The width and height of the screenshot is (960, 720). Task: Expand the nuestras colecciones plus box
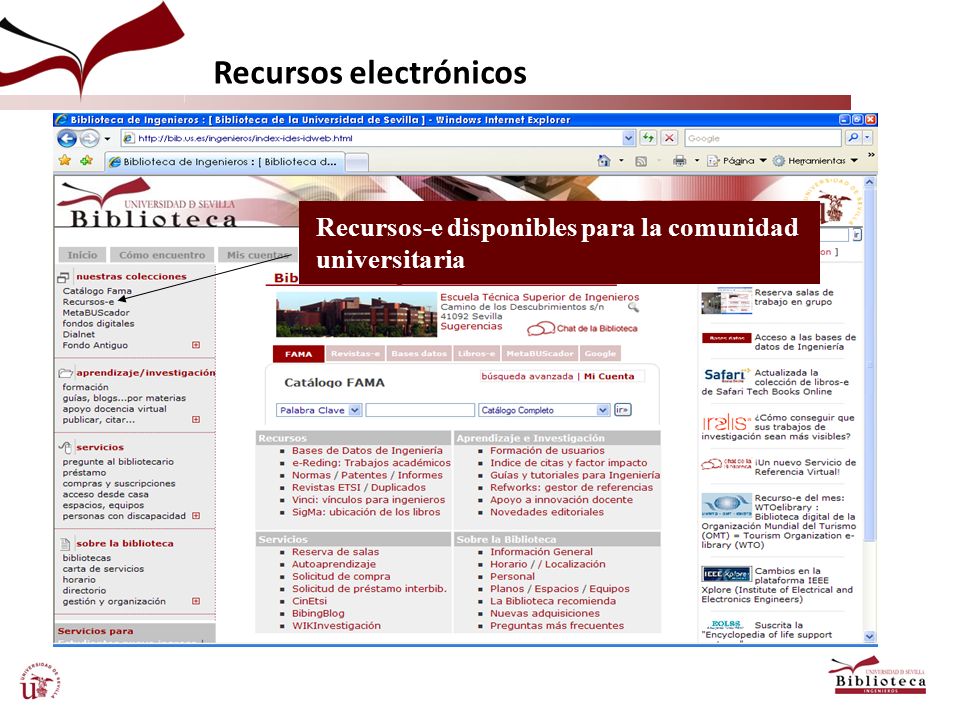pyautogui.click(x=196, y=345)
